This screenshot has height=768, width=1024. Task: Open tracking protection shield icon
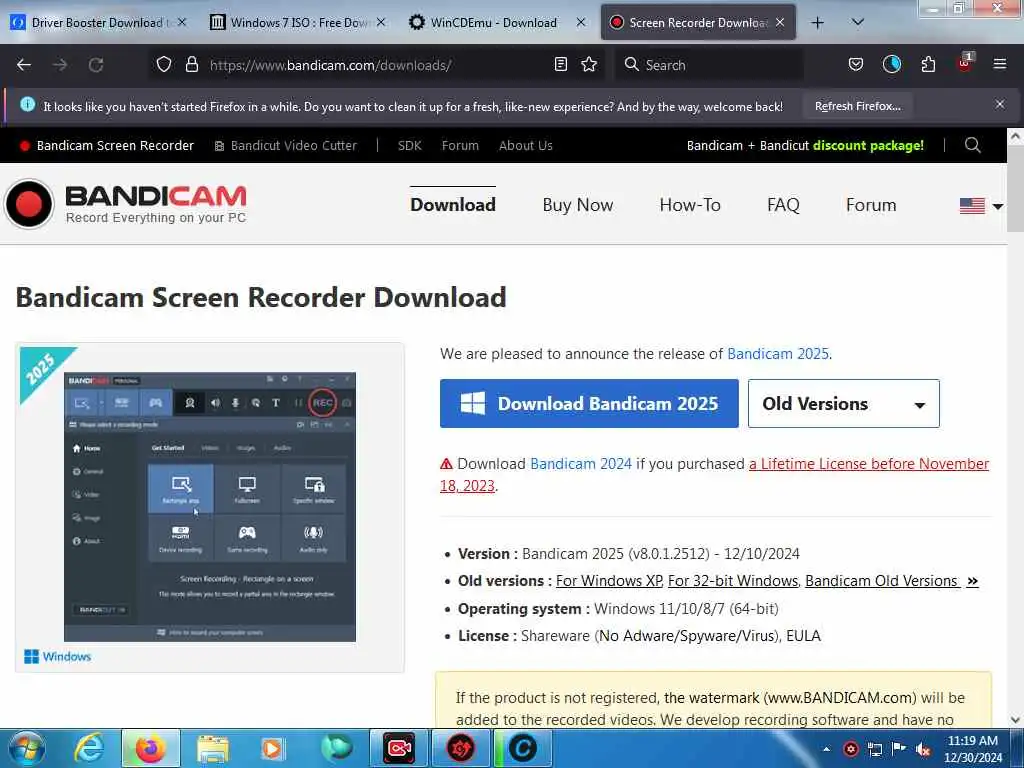[164, 65]
